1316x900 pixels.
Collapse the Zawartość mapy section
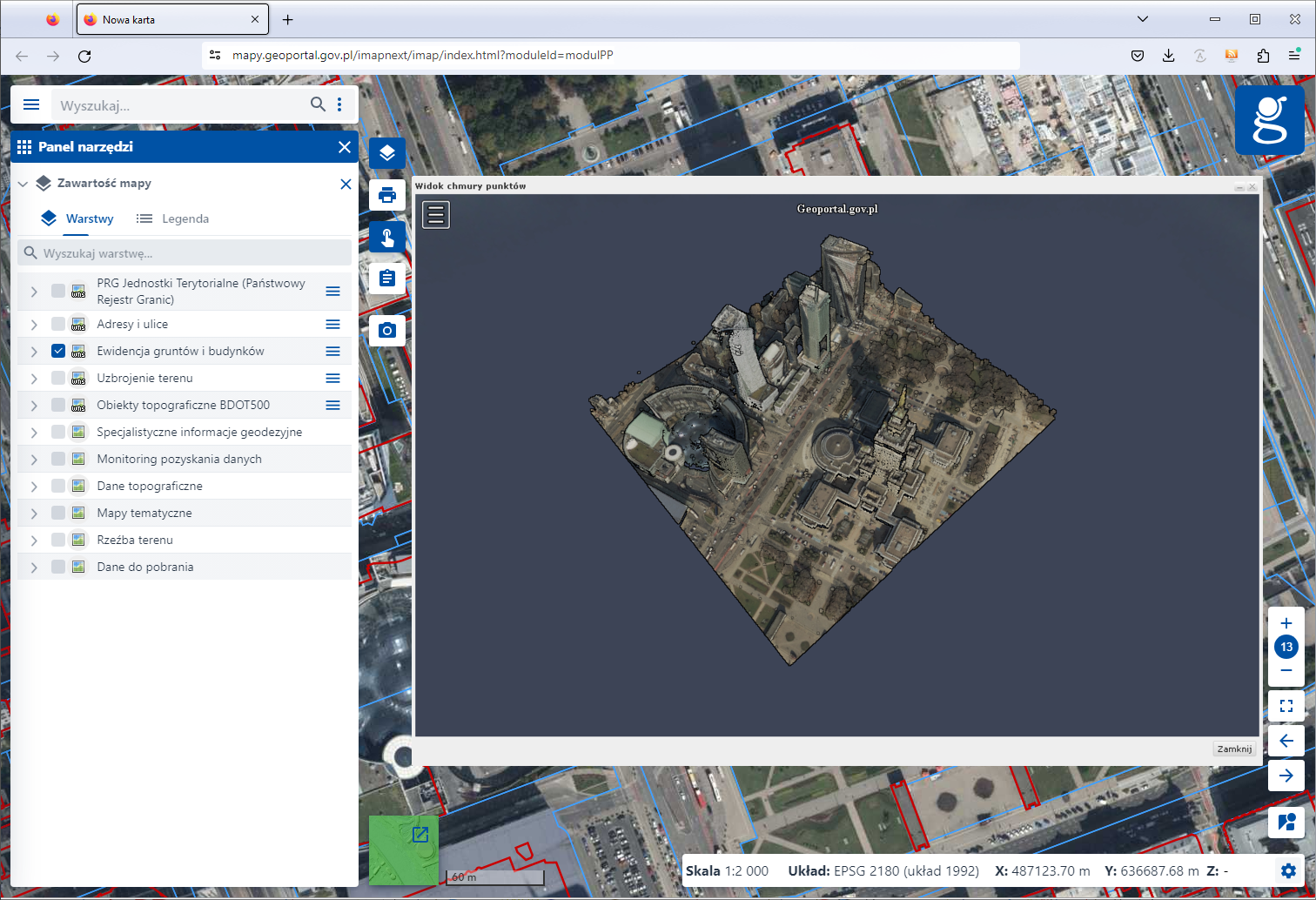click(x=23, y=184)
